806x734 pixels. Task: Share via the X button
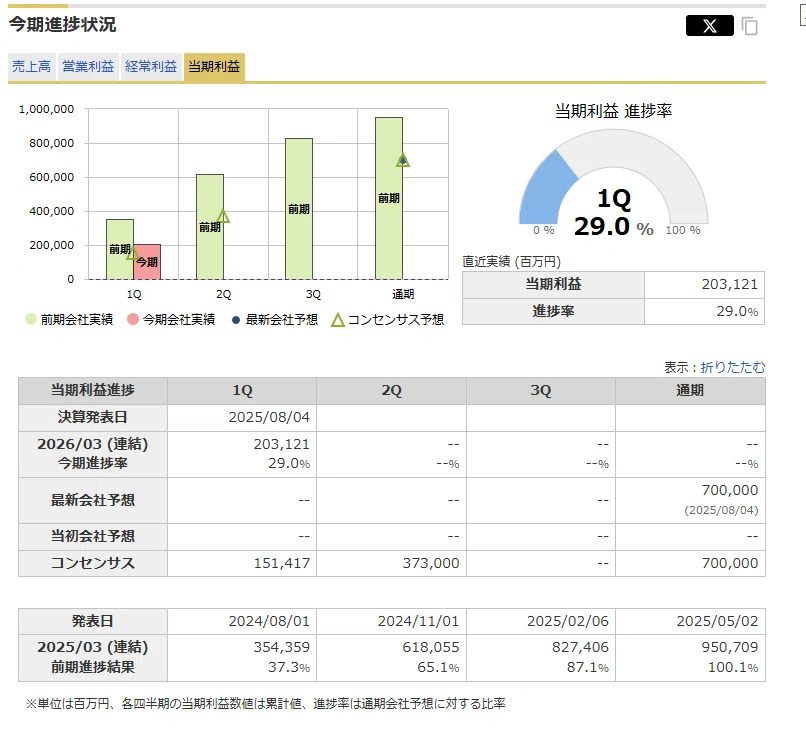(x=709, y=26)
